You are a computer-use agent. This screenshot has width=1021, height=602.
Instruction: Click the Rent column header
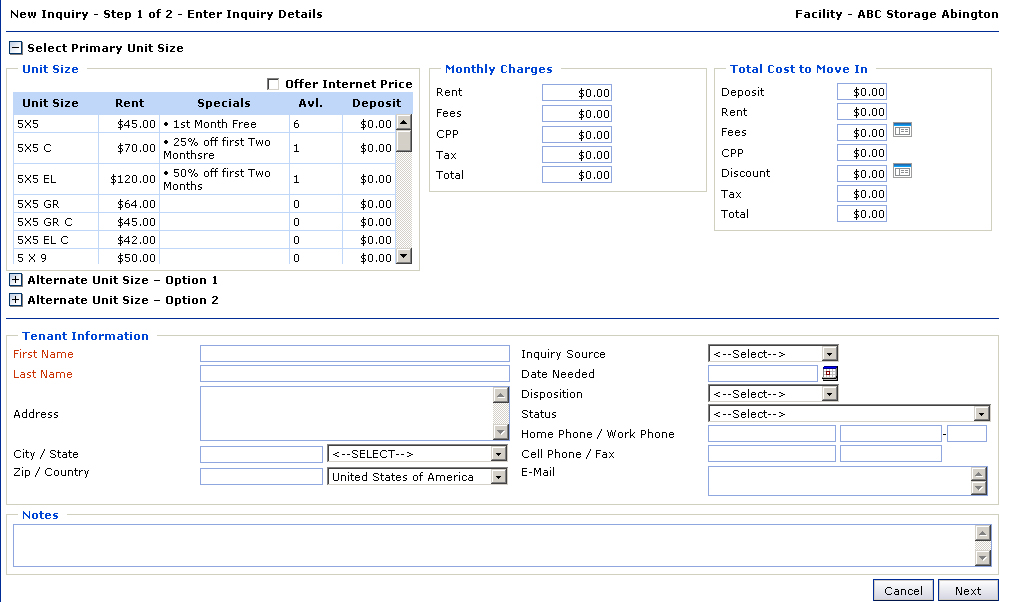[x=129, y=103]
